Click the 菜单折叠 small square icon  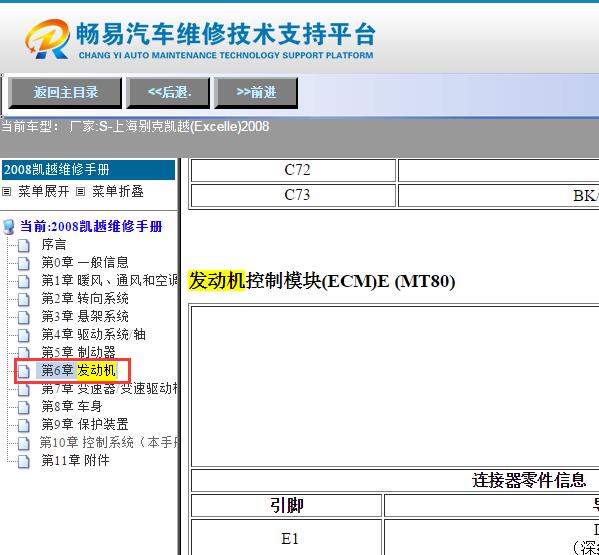pos(80,191)
